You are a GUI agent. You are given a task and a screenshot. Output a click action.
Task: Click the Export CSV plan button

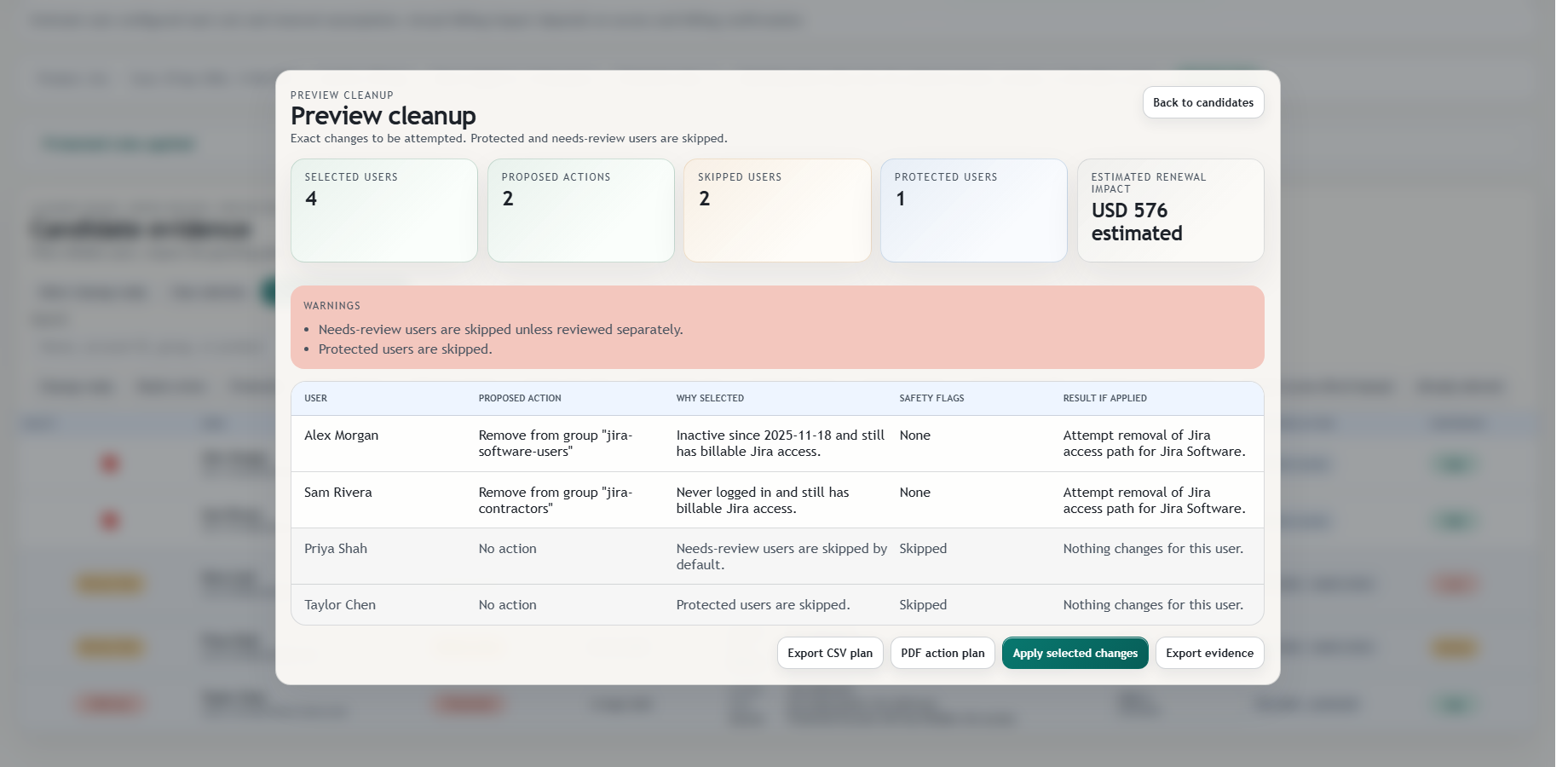click(x=829, y=653)
